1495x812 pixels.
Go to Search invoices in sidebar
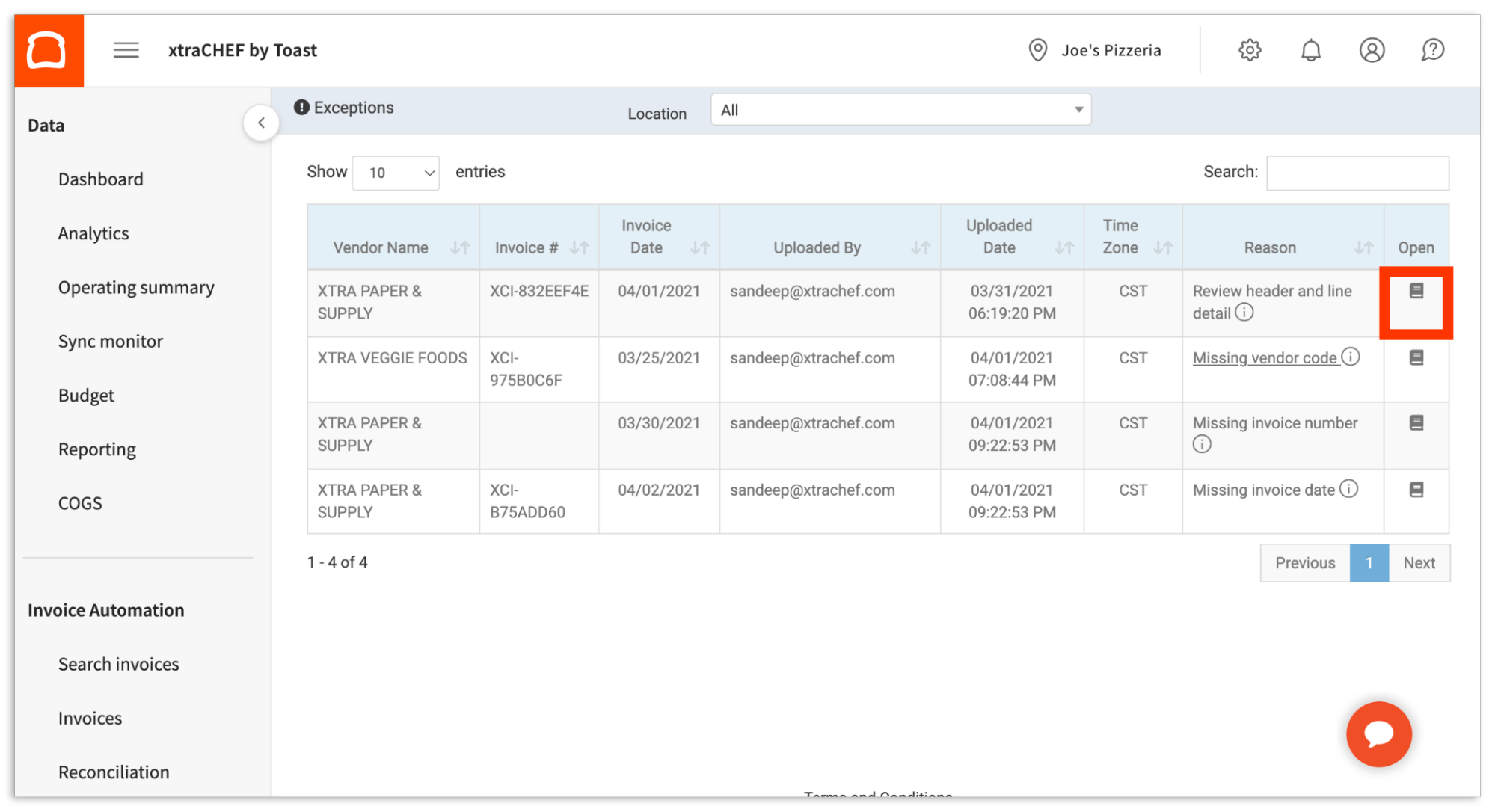pos(118,664)
